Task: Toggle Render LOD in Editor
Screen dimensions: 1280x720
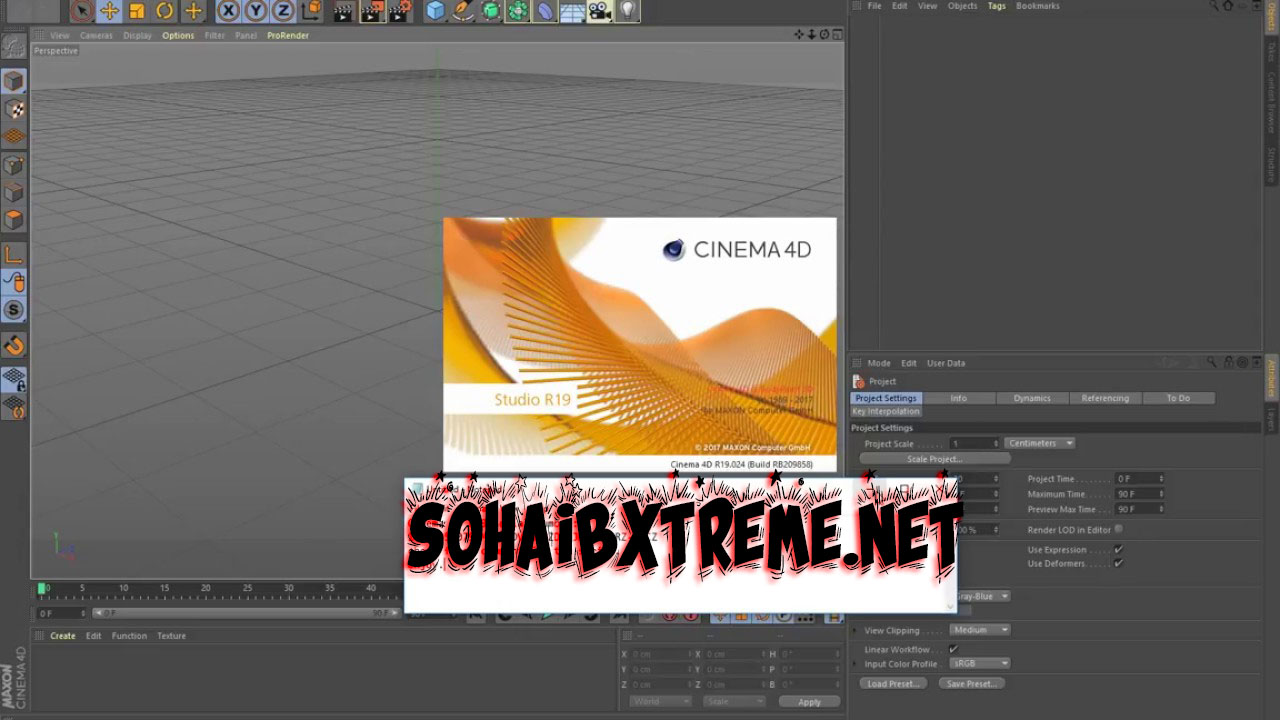Action: 1118,529
